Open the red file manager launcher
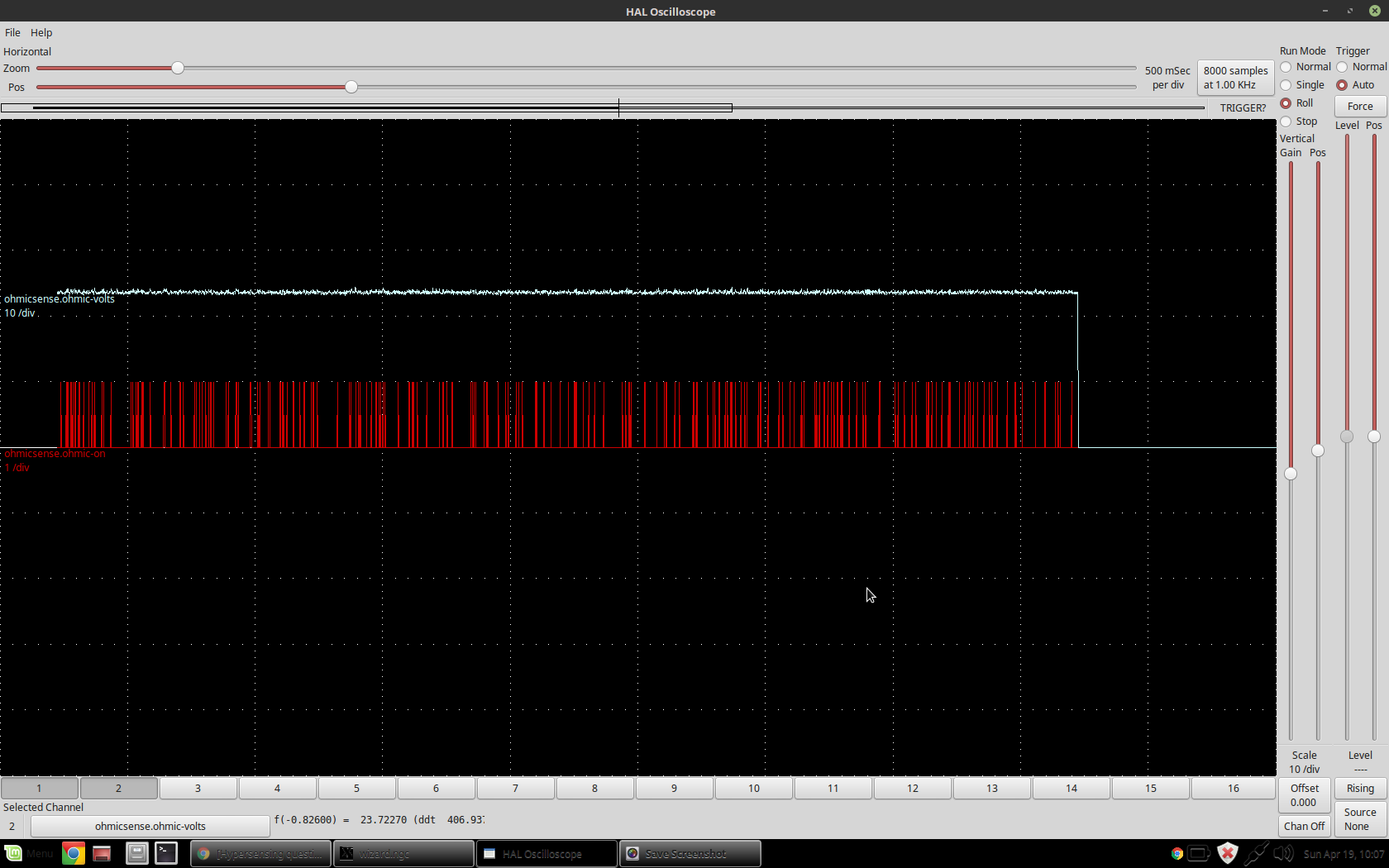Image resolution: width=1389 pixels, height=868 pixels. point(102,853)
